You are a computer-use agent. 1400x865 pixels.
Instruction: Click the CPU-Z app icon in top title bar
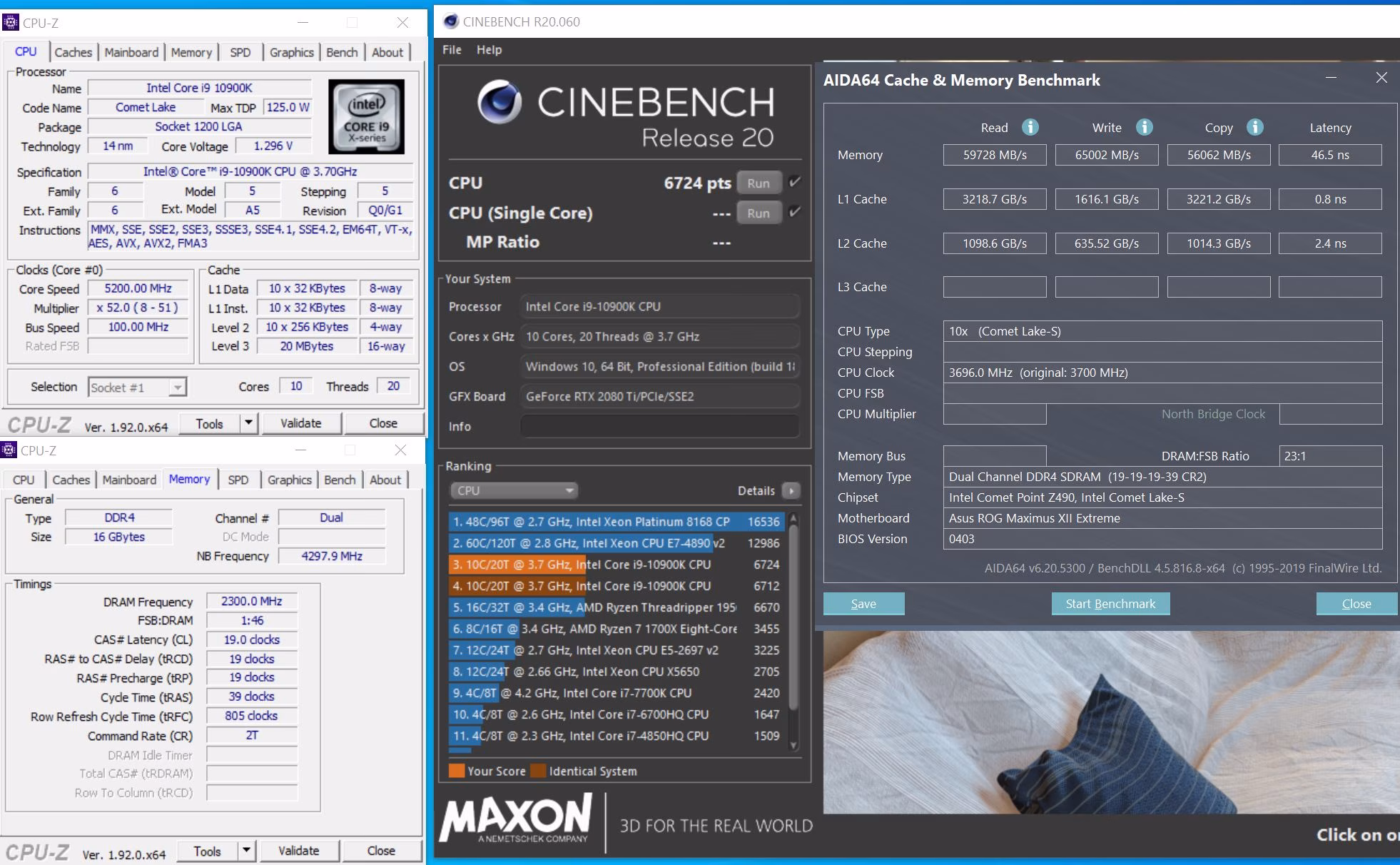tap(11, 23)
